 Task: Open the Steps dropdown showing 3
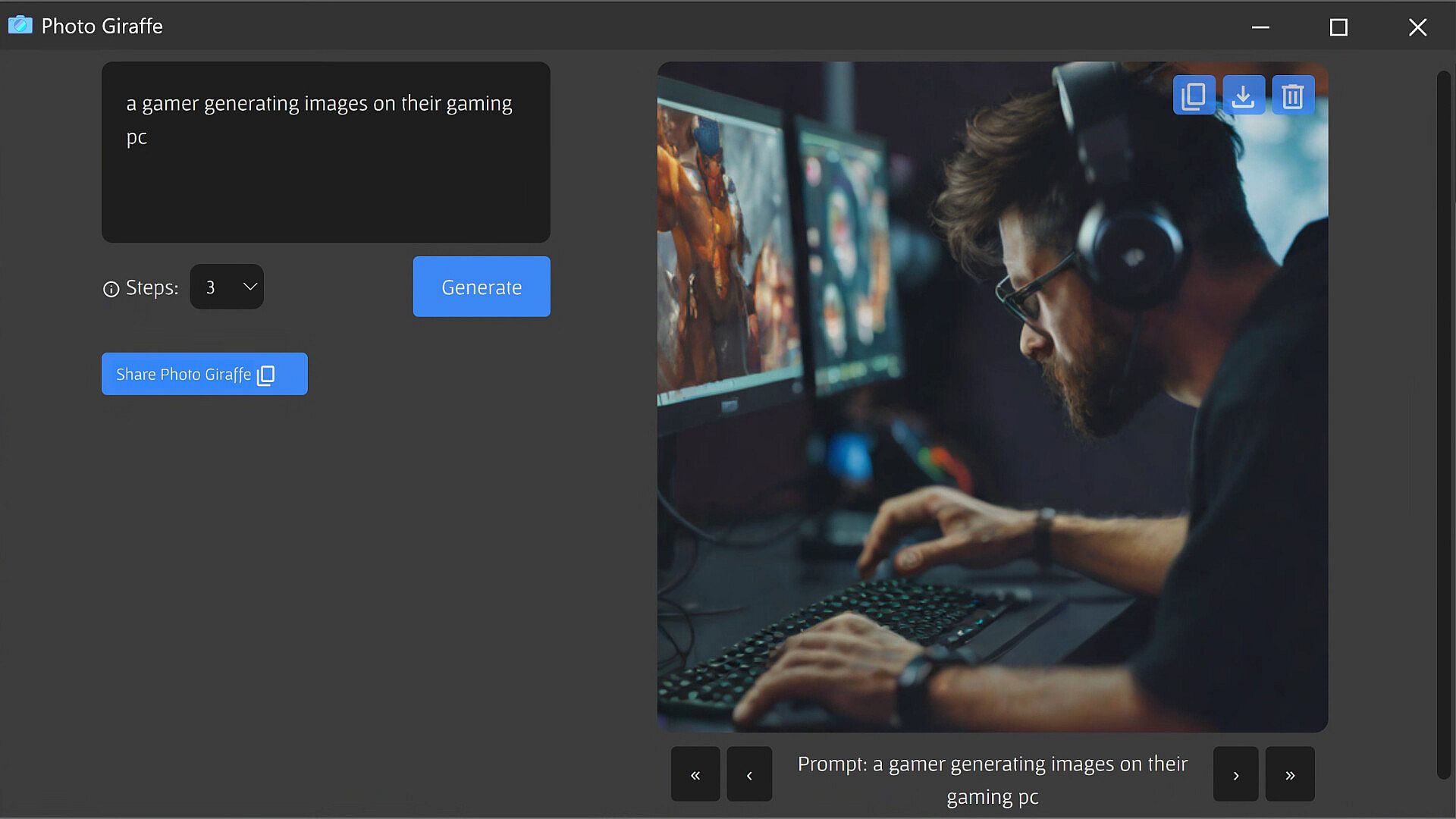(x=227, y=287)
